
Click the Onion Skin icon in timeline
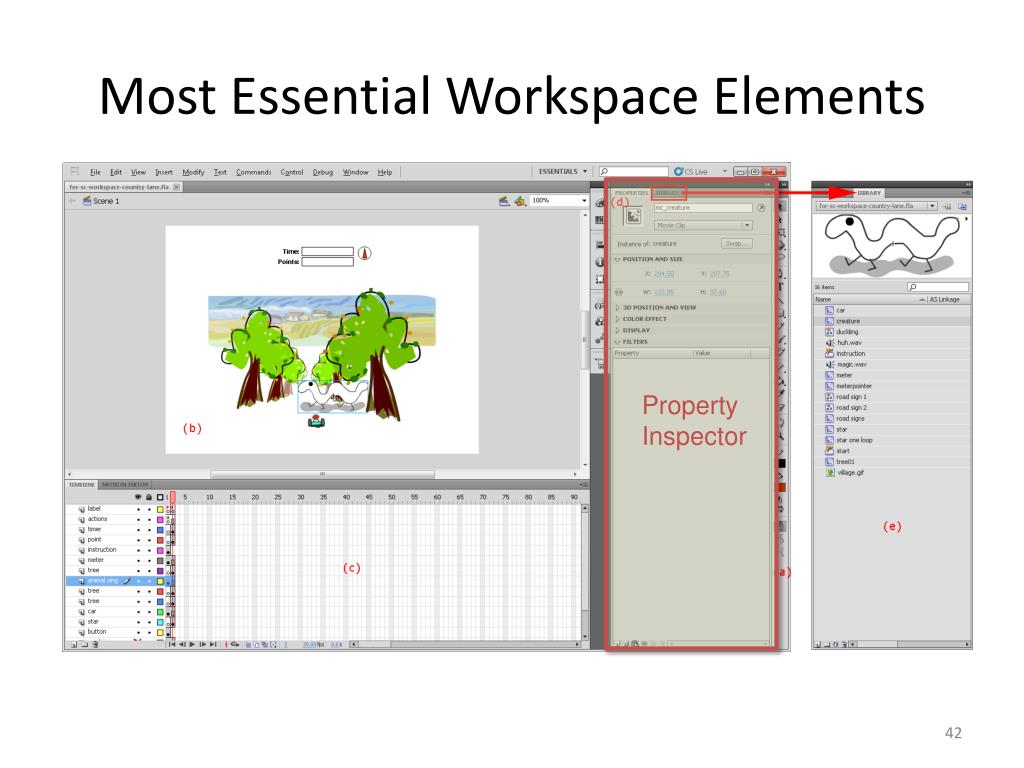click(248, 645)
